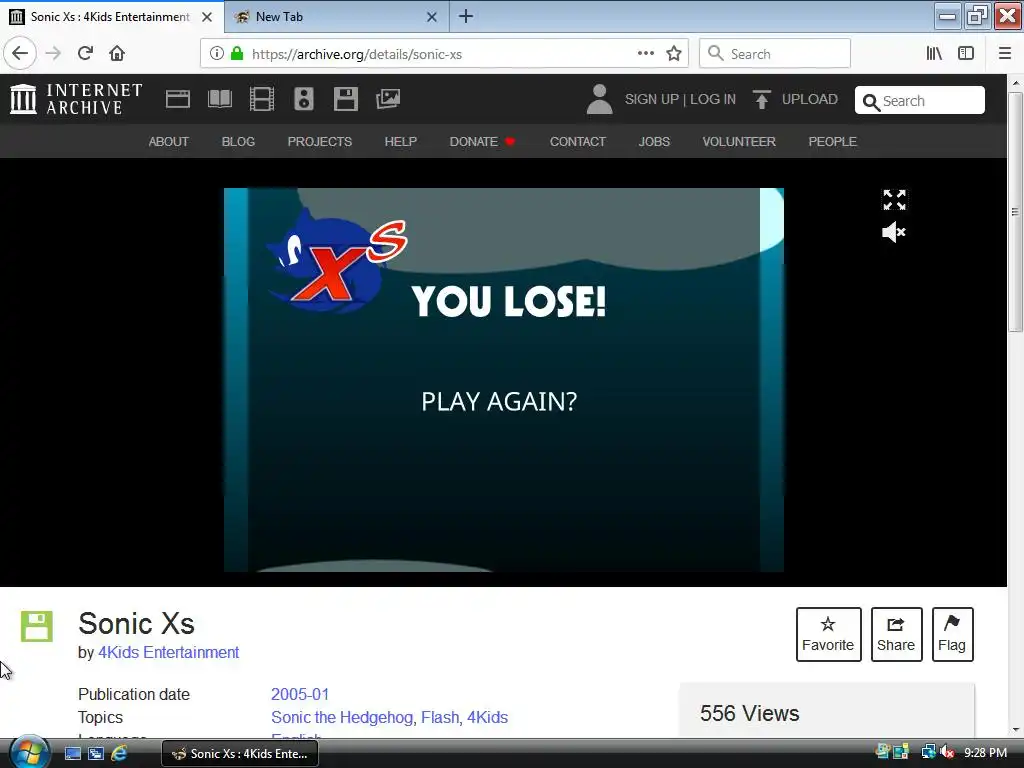The image size is (1024, 768).
Task: Open the Audio speaker icon
Action: click(304, 99)
